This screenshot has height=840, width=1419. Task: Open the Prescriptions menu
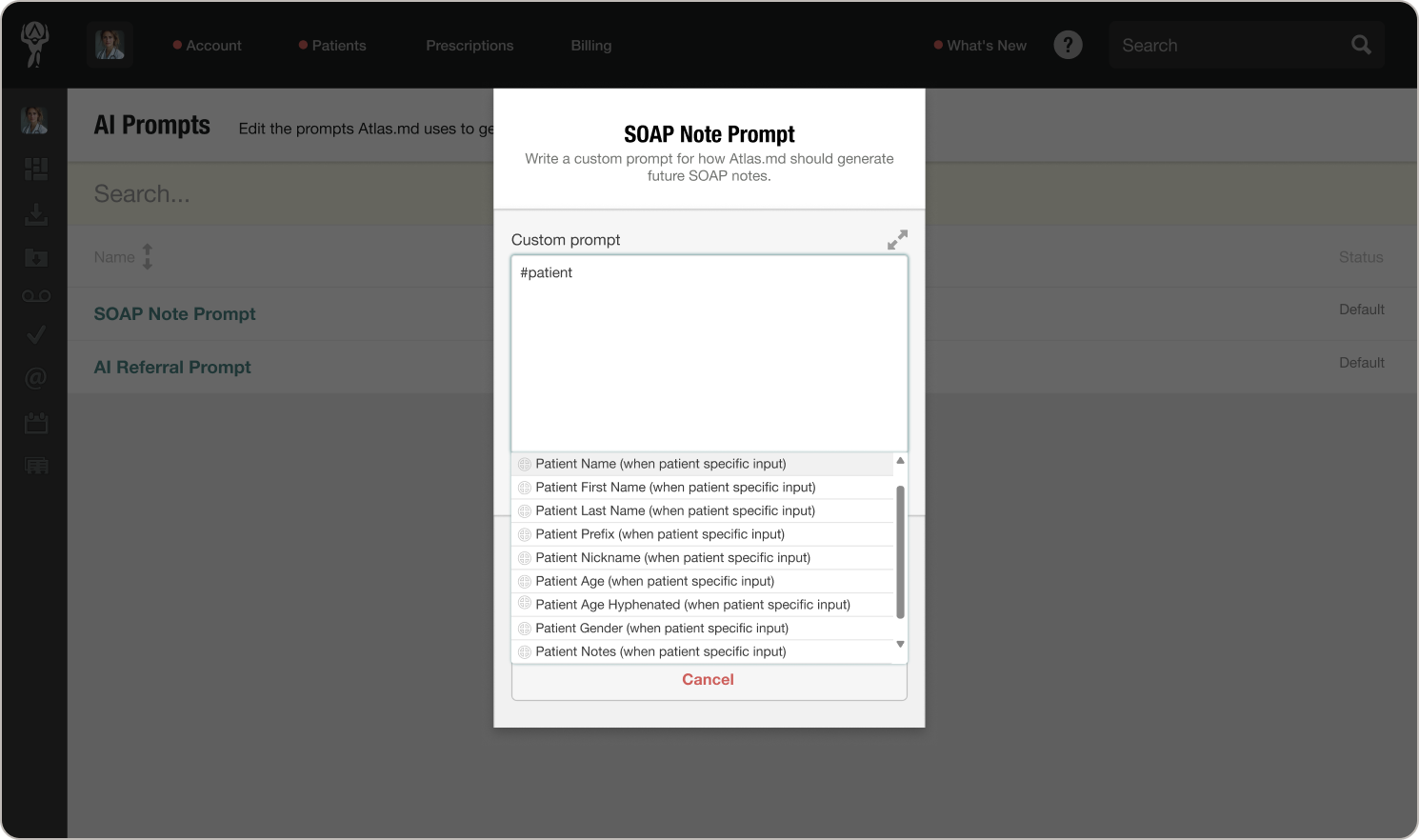pyautogui.click(x=470, y=46)
